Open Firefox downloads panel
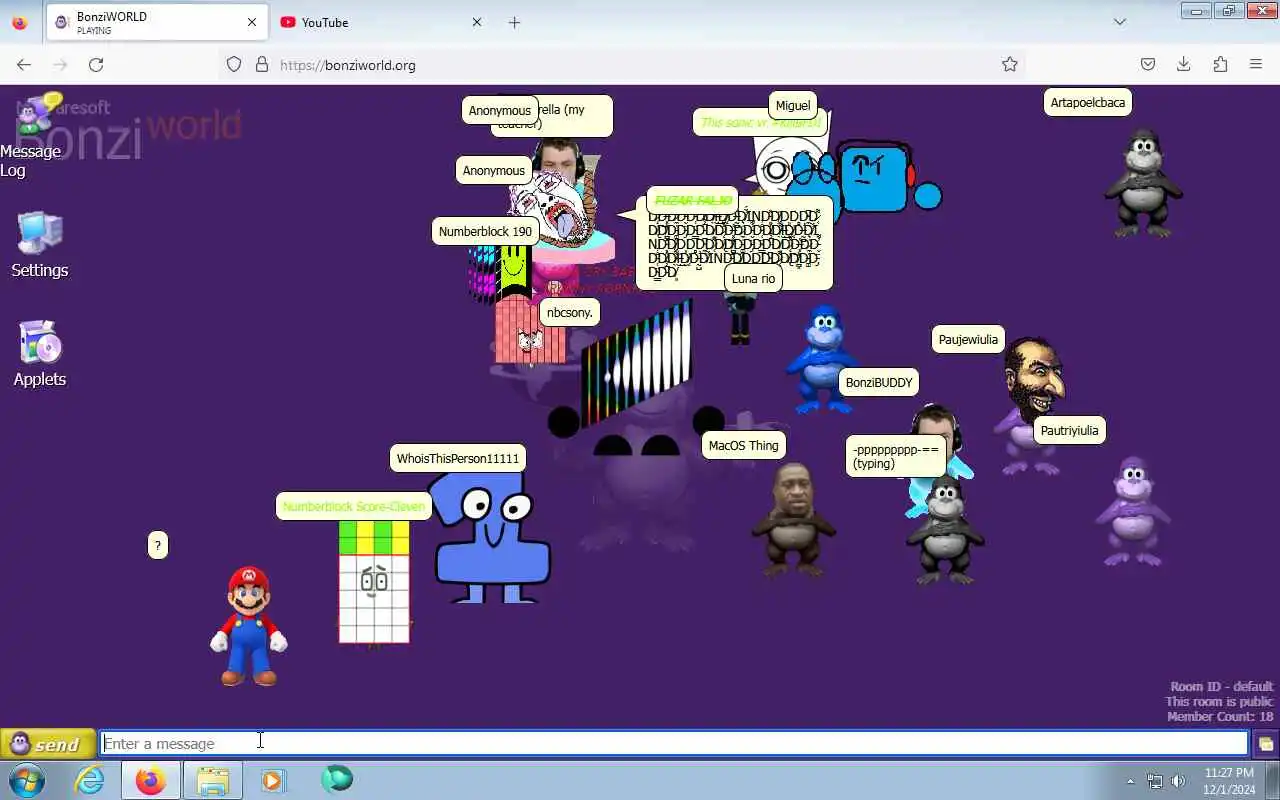This screenshot has height=800, width=1280. tap(1184, 64)
